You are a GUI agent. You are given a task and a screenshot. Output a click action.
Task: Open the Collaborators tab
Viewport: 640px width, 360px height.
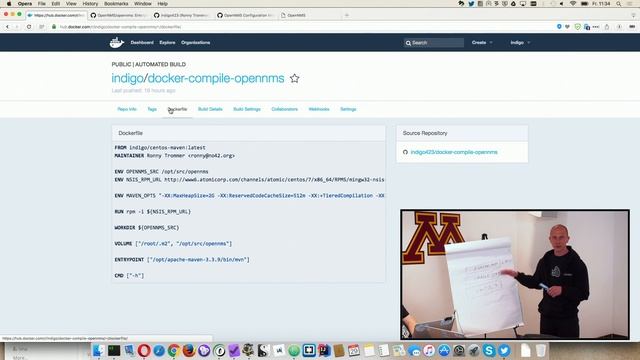coord(284,109)
